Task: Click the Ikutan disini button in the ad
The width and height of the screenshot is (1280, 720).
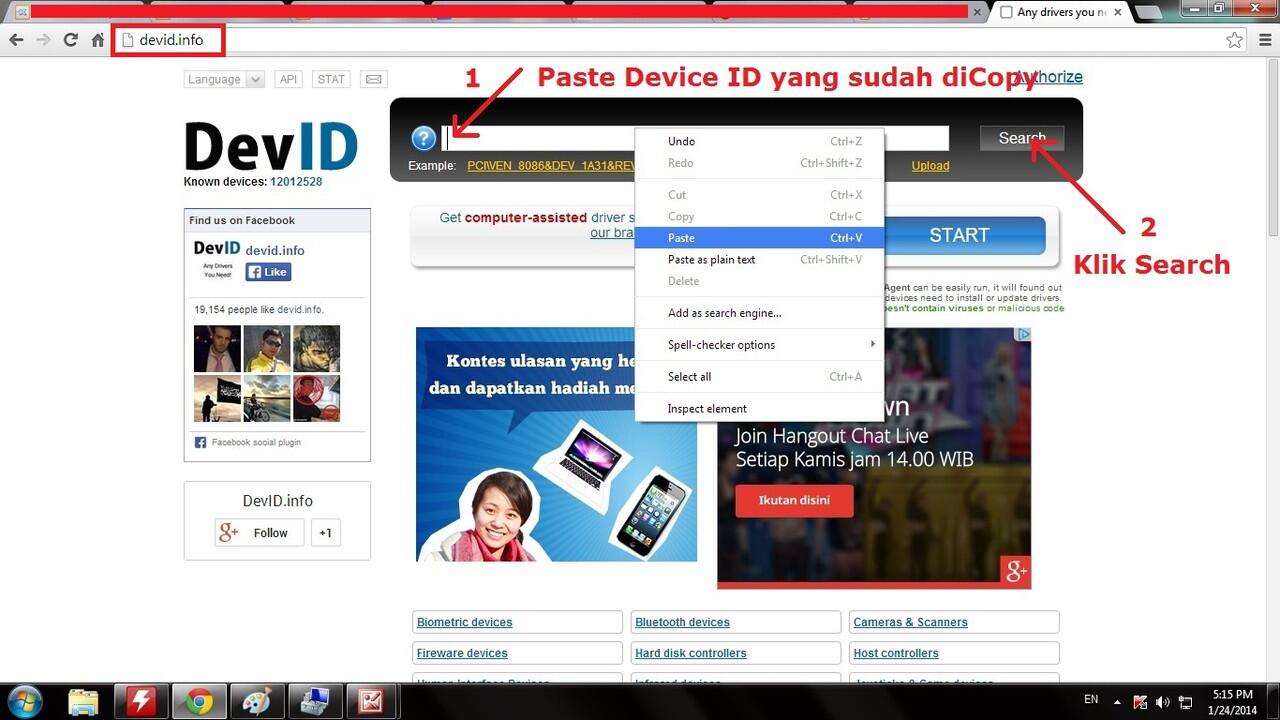Action: click(794, 501)
